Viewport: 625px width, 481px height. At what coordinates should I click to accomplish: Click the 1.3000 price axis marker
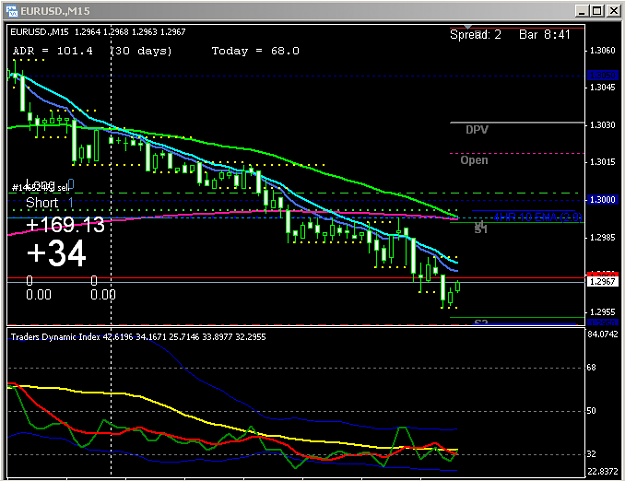pyautogui.click(x=603, y=199)
